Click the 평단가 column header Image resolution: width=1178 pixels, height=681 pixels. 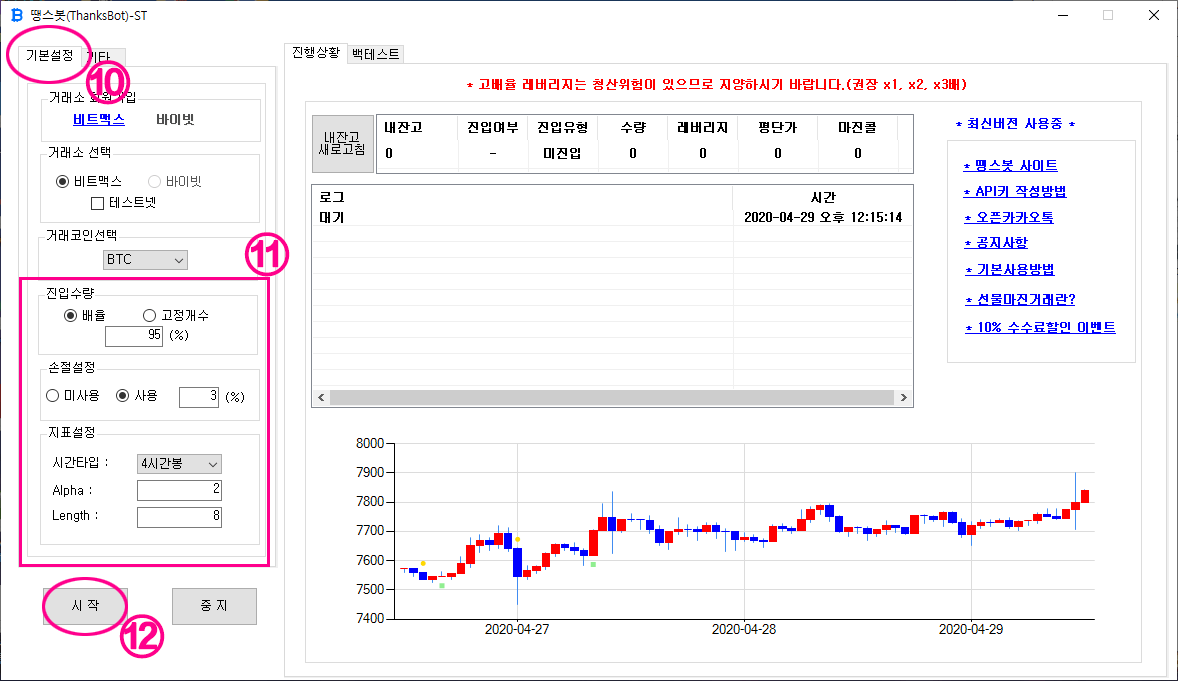point(778,128)
